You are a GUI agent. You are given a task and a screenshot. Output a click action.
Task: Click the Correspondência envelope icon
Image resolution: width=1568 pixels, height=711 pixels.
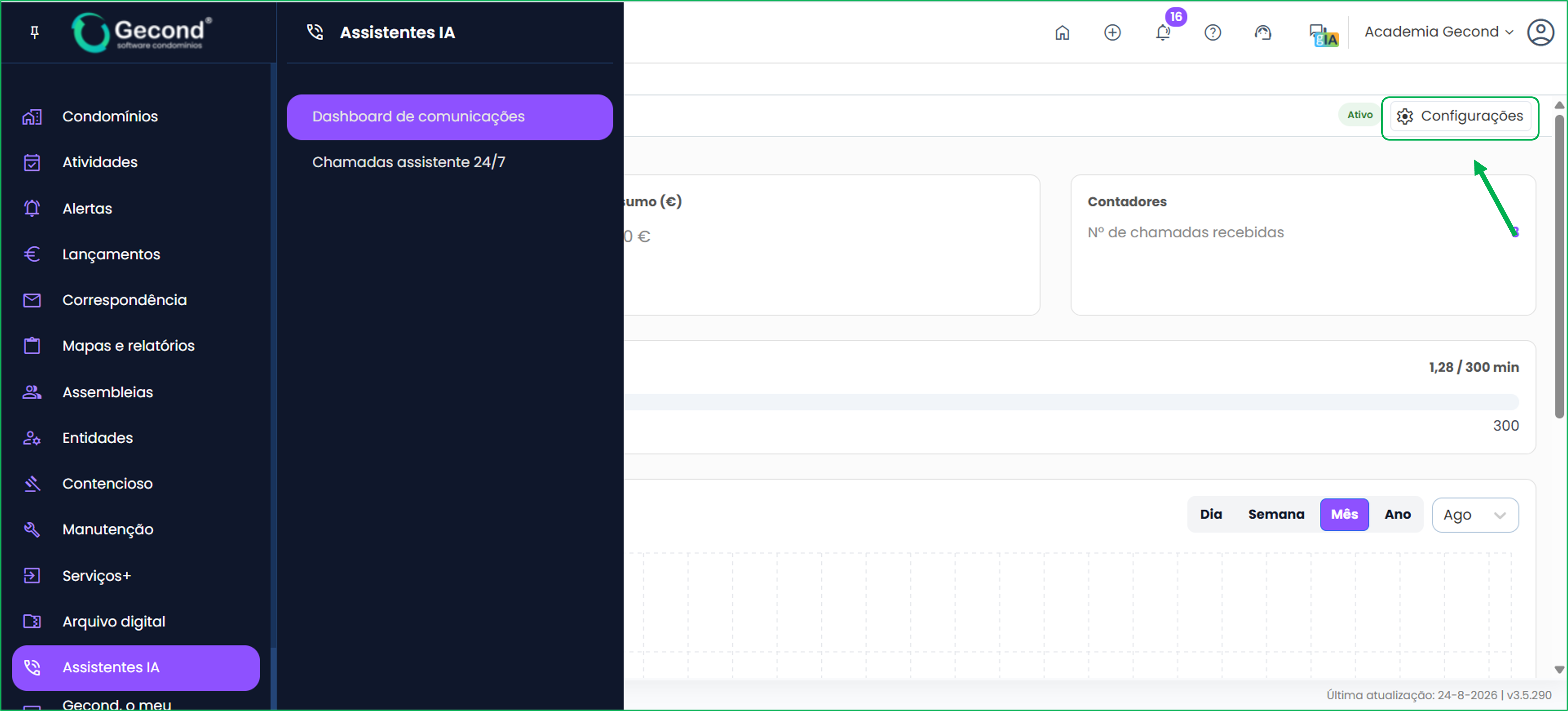click(32, 300)
